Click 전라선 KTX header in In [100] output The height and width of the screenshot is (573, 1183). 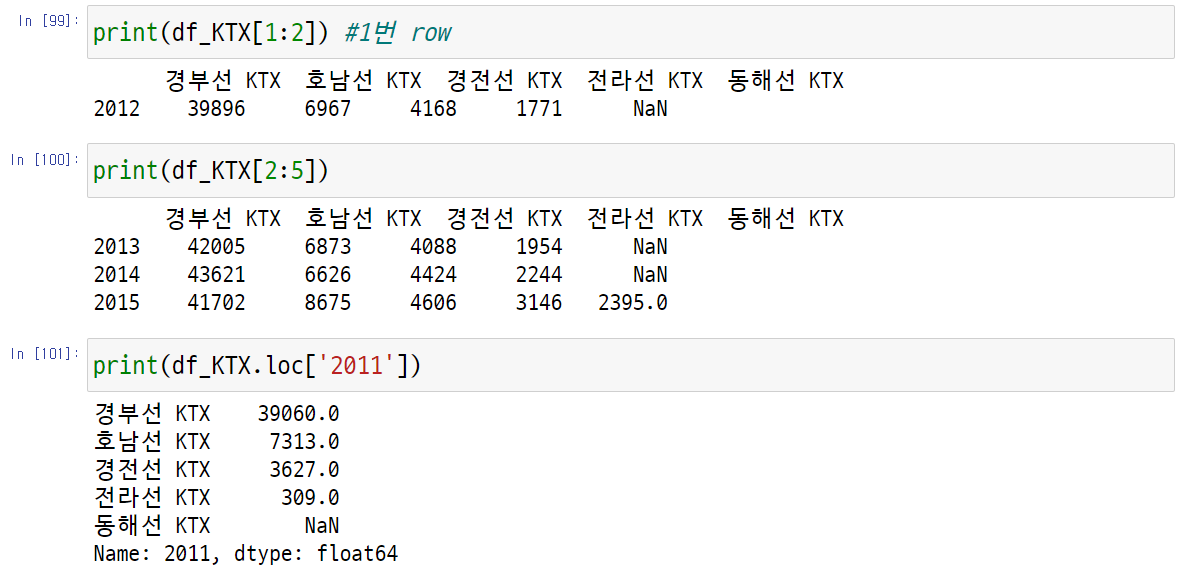tap(645, 219)
